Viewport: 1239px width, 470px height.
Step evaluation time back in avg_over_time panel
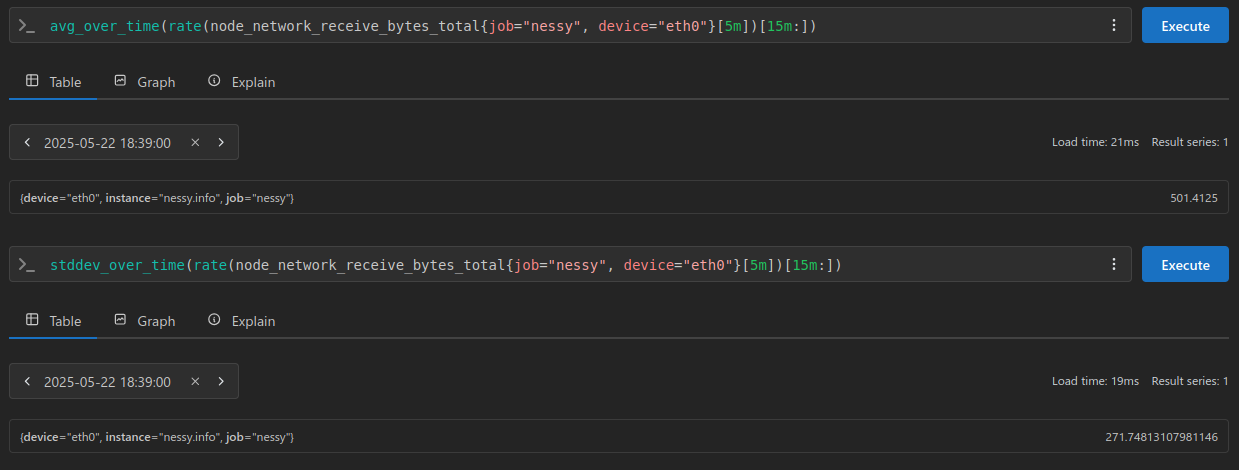pos(27,143)
